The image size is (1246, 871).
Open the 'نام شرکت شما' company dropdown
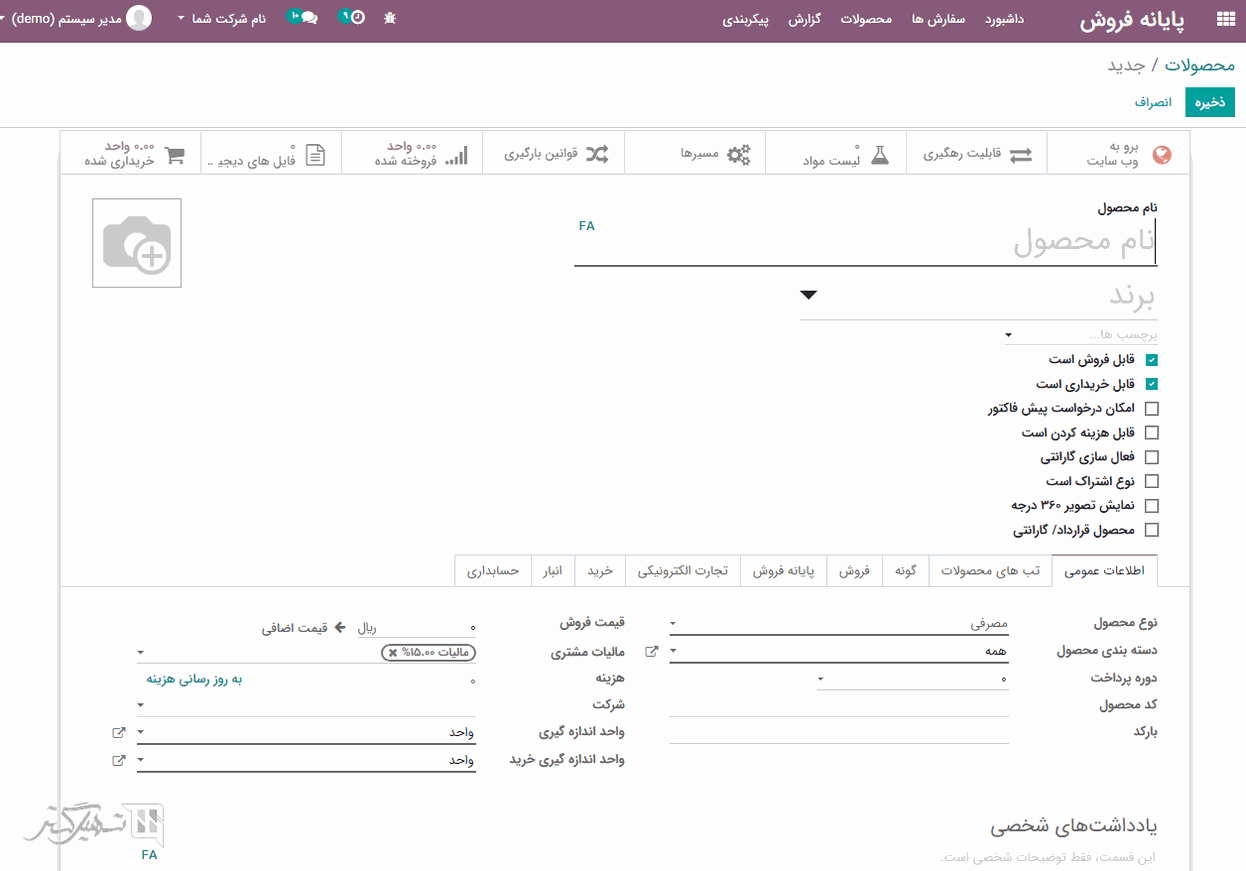[x=222, y=19]
